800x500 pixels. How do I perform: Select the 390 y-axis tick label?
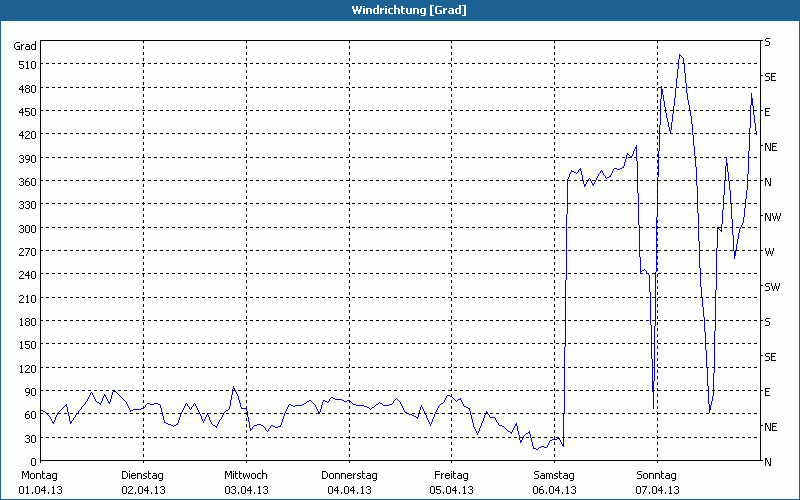coord(28,159)
